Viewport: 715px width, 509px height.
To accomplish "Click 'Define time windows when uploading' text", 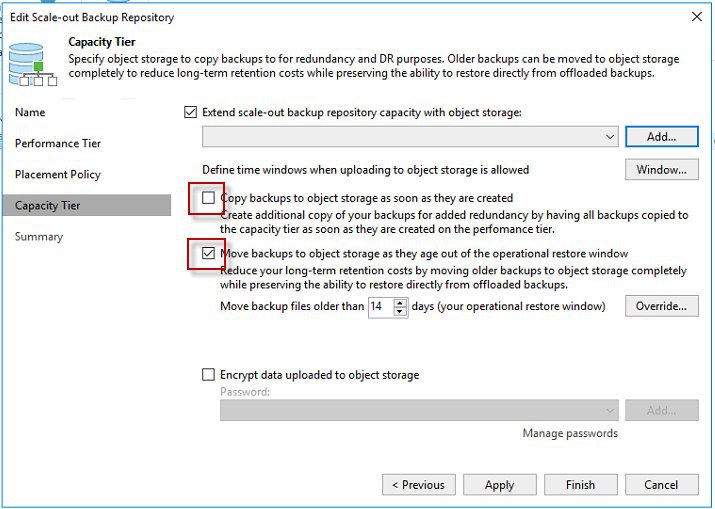I will pyautogui.click(x=365, y=170).
